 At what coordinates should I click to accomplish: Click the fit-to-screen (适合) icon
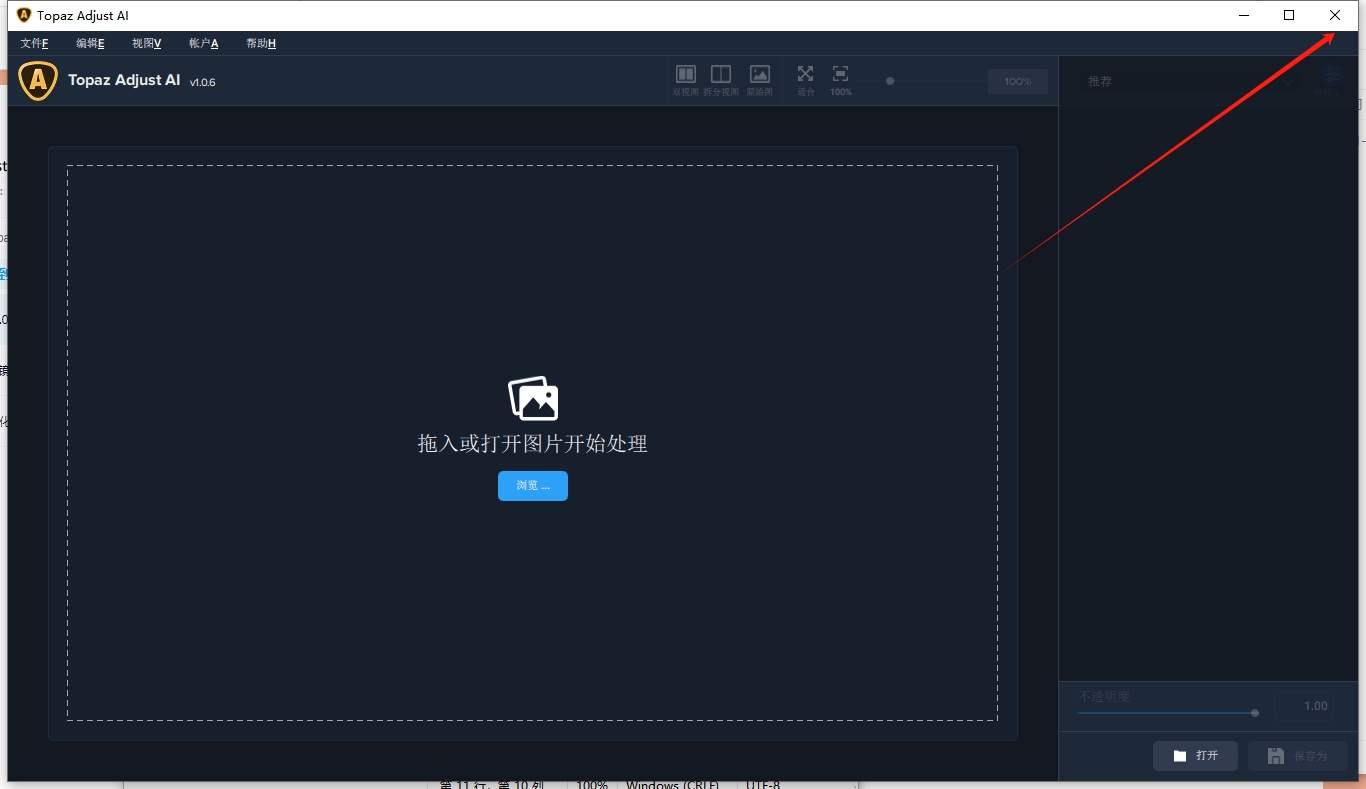pos(805,76)
